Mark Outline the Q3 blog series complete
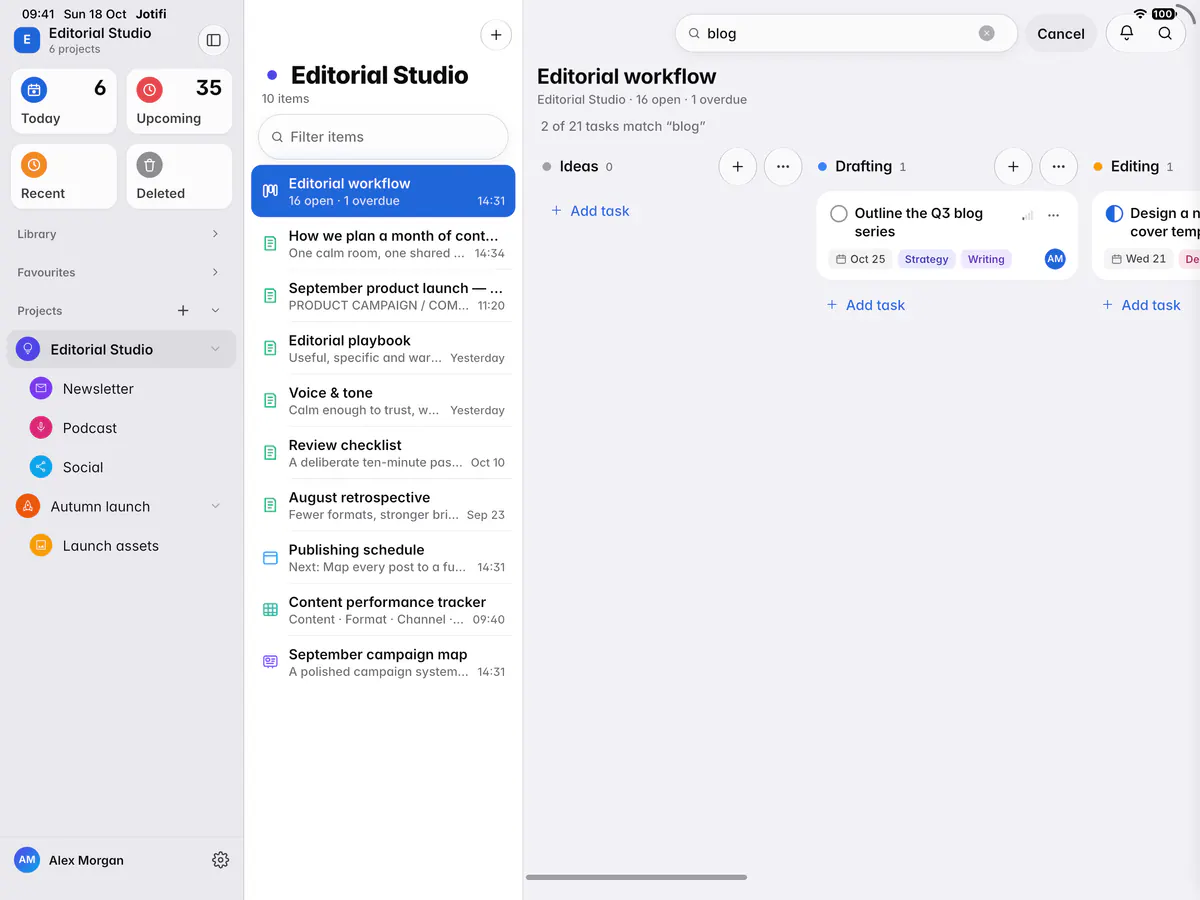Image resolution: width=1200 pixels, height=900 pixels. 839,214
